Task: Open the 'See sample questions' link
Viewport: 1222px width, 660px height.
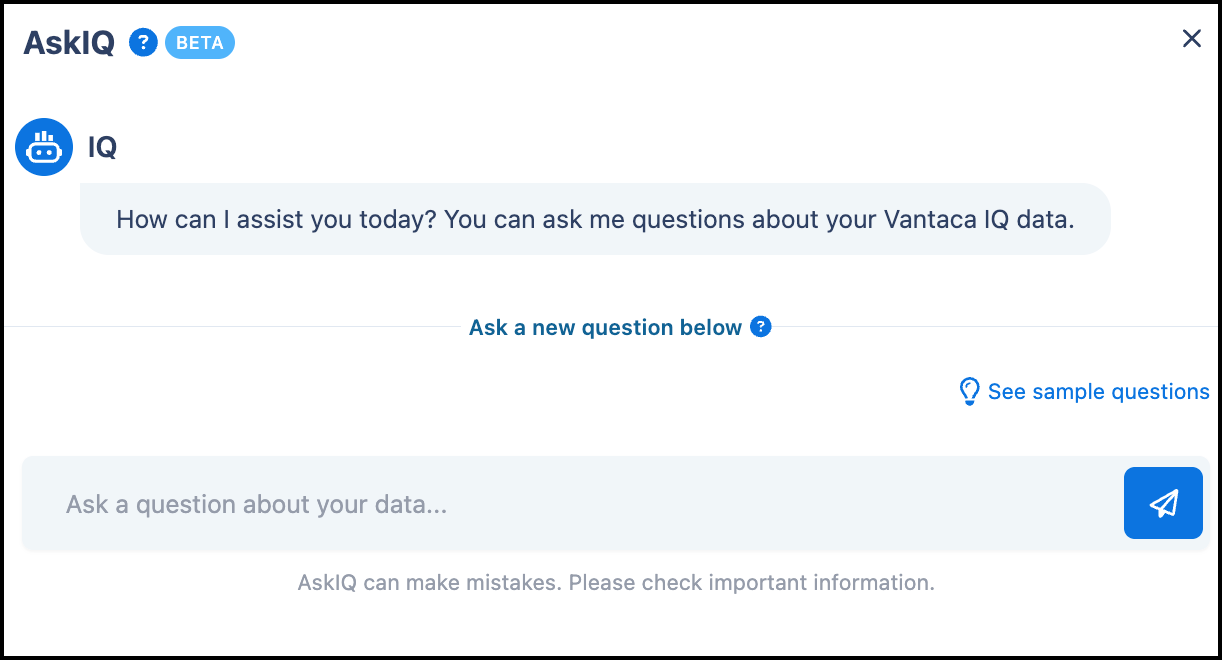Action: 1098,392
